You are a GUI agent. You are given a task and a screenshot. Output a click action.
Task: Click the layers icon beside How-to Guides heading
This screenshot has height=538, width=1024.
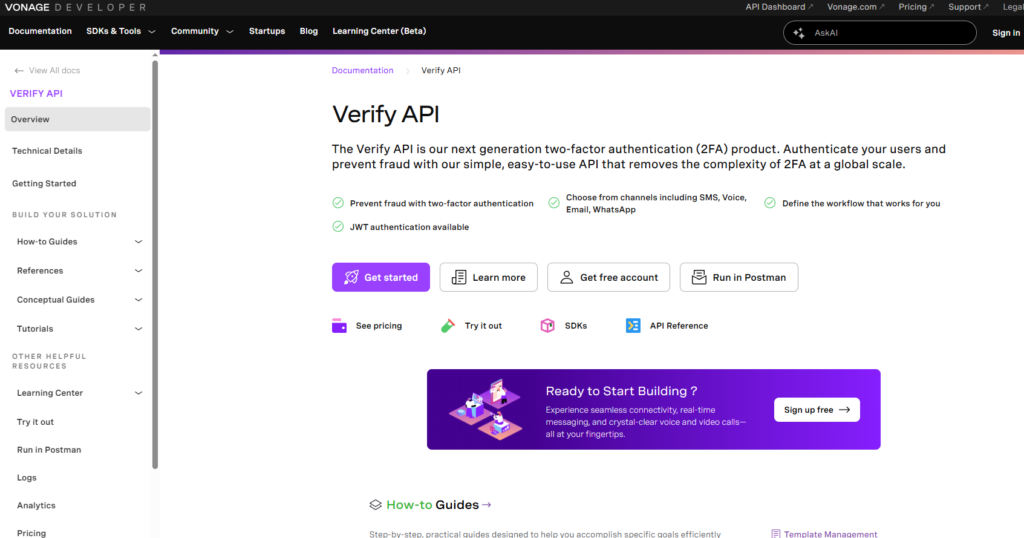376,505
